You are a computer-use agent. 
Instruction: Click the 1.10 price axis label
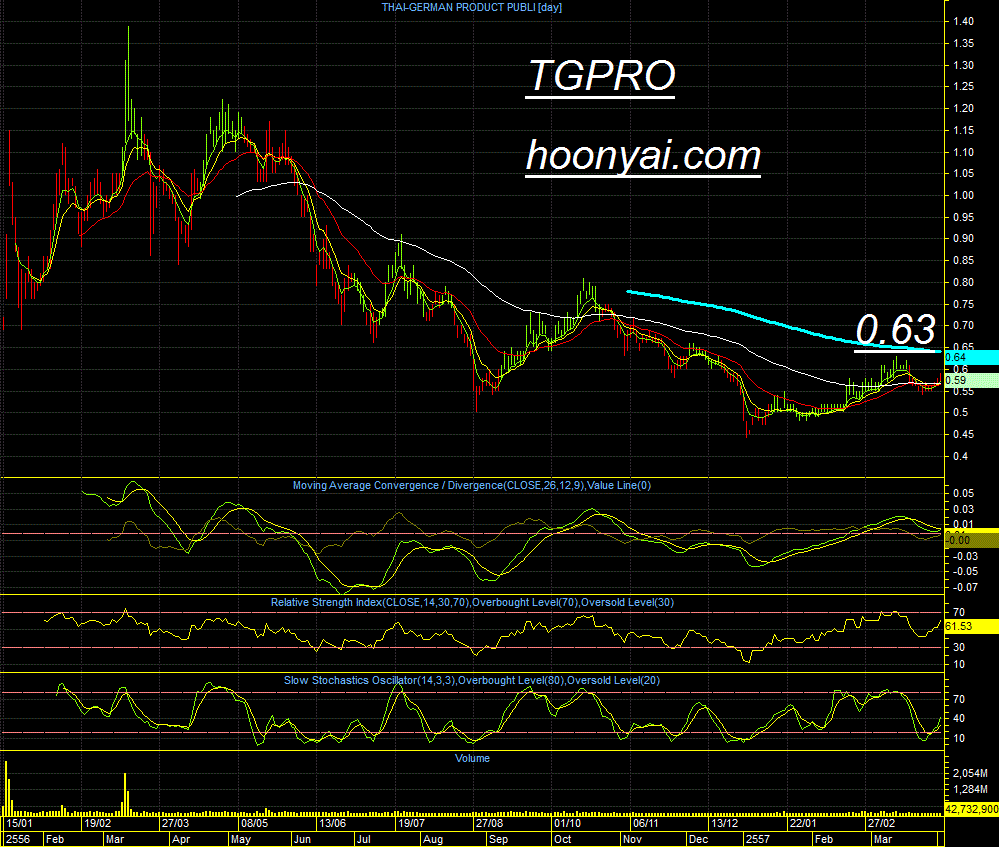click(x=963, y=152)
